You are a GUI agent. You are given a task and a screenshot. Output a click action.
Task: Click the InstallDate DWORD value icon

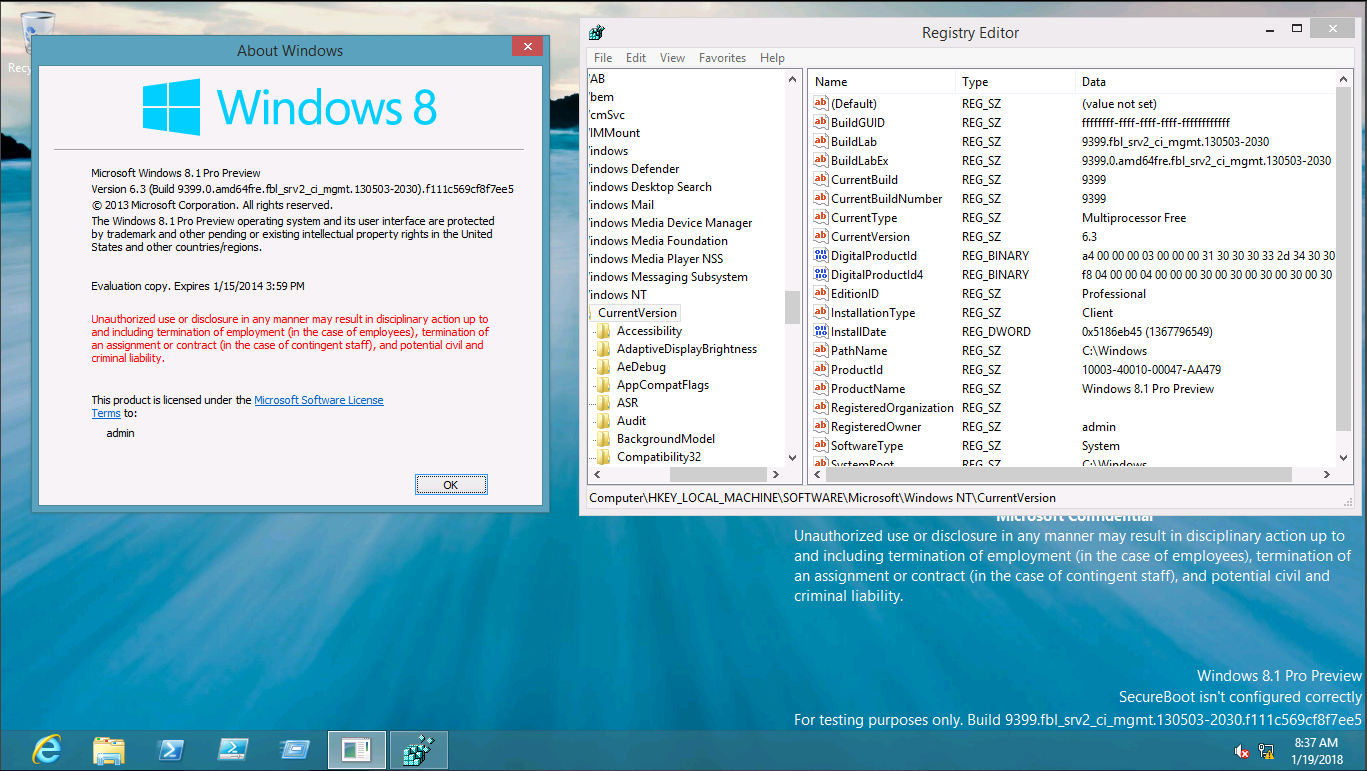click(x=821, y=332)
